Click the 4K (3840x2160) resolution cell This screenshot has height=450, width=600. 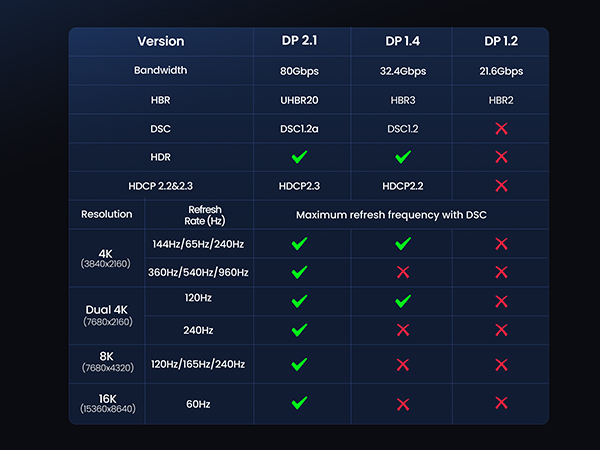[106, 258]
